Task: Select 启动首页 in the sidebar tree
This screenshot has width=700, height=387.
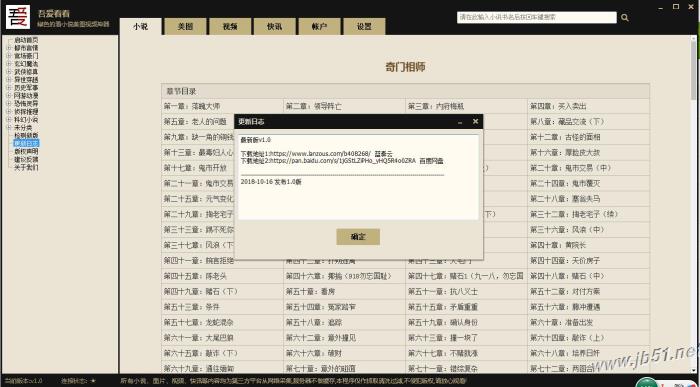Action: (26, 40)
